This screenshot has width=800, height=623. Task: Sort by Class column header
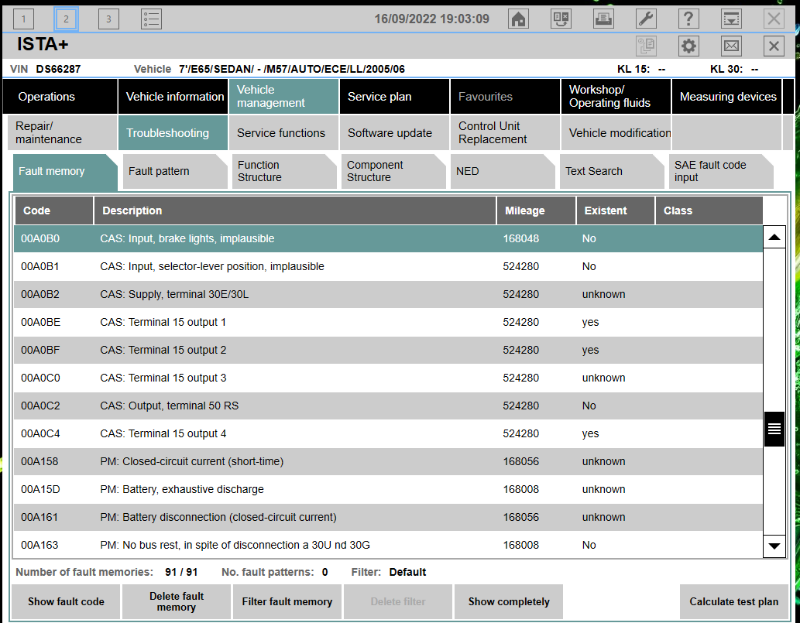click(709, 211)
